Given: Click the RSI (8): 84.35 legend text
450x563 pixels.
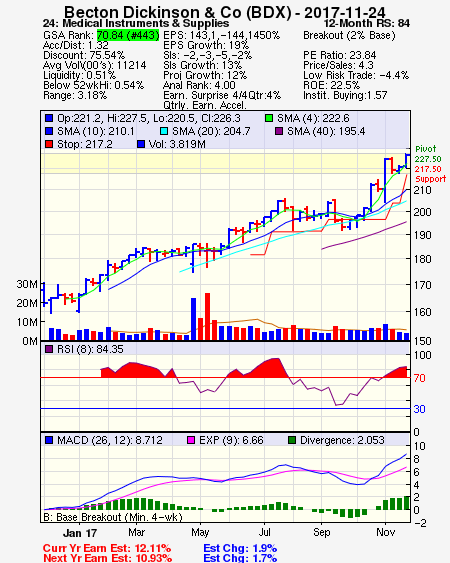Looking at the screenshot, I should tap(90, 349).
